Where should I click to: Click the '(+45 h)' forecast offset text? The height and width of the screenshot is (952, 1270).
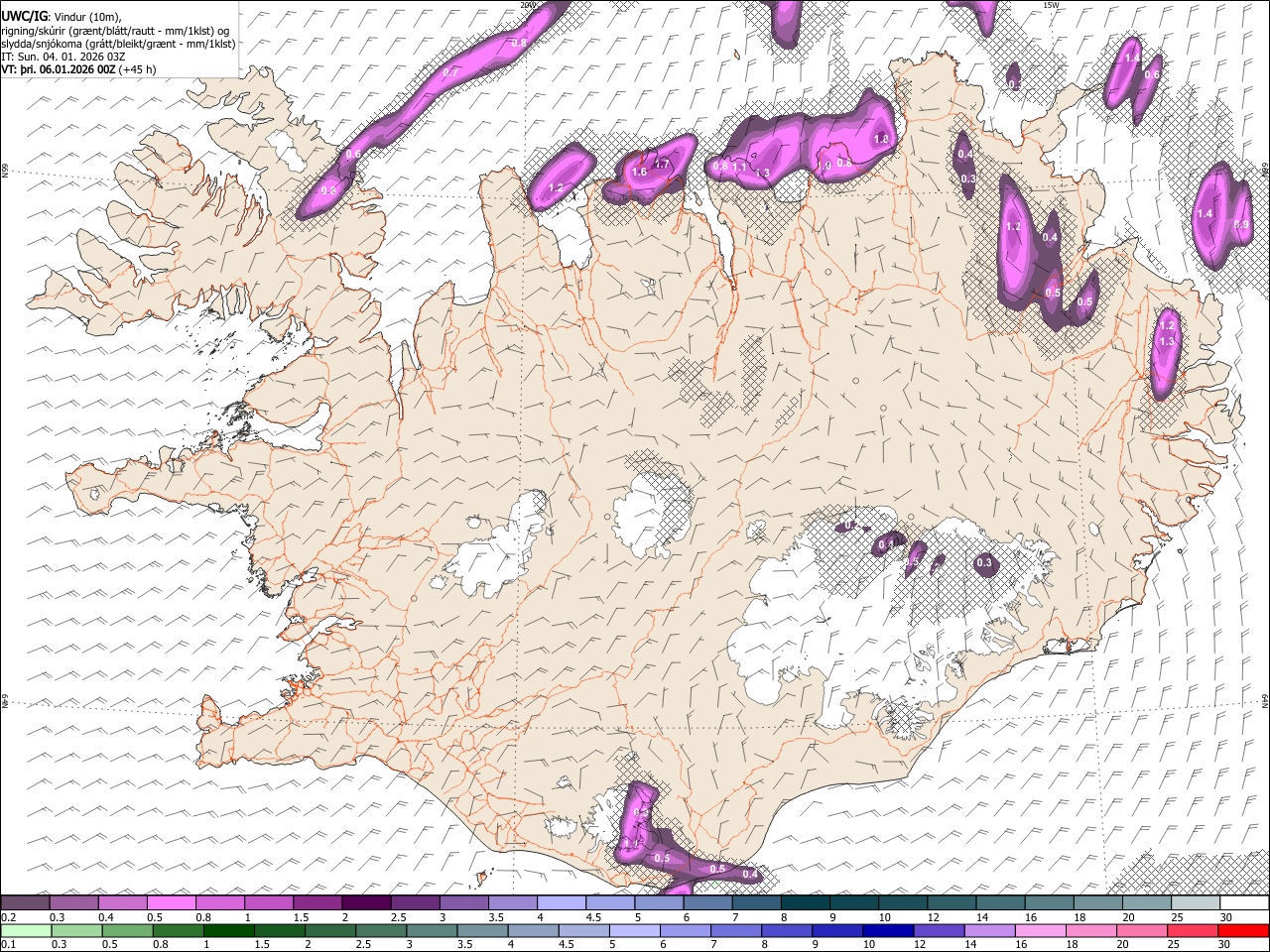pos(137,69)
